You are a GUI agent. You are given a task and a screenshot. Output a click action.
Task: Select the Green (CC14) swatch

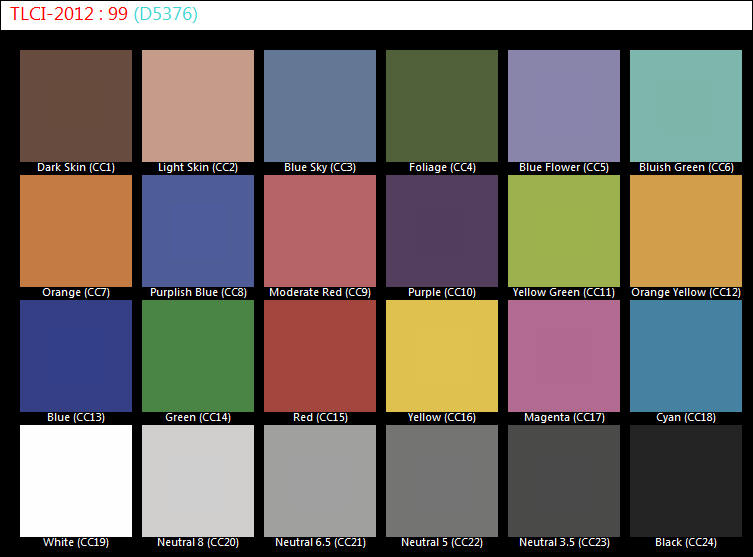coord(198,356)
